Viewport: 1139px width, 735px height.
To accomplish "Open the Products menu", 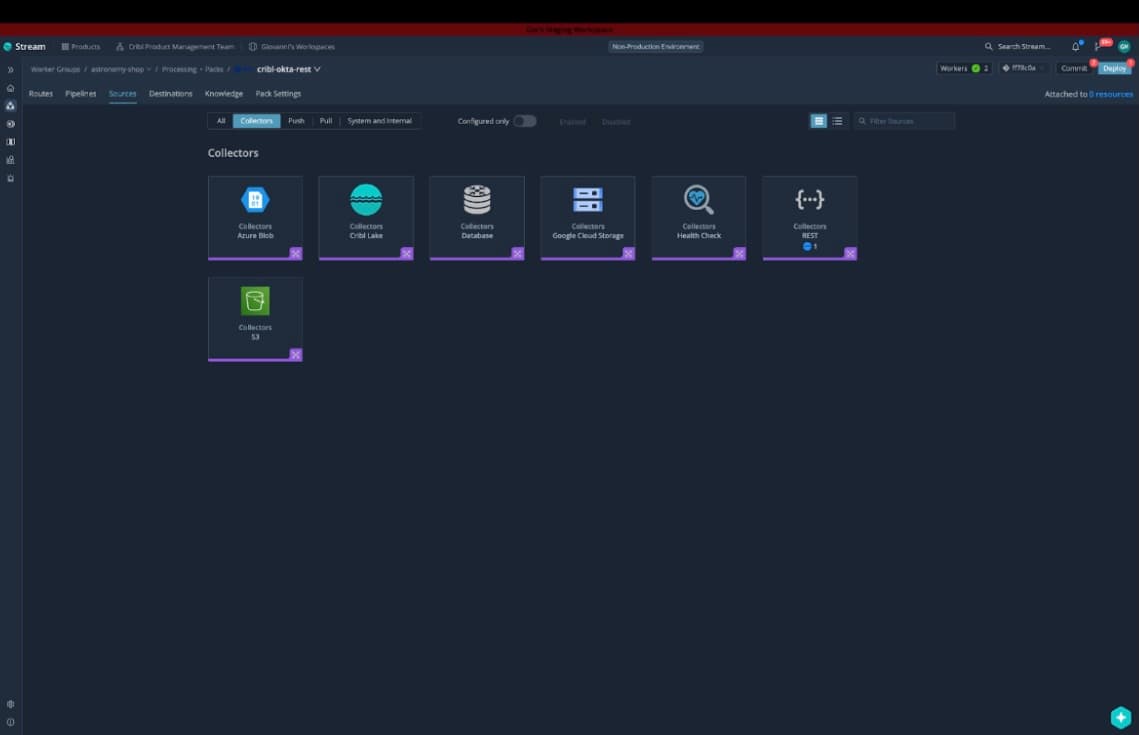I will click(x=83, y=46).
